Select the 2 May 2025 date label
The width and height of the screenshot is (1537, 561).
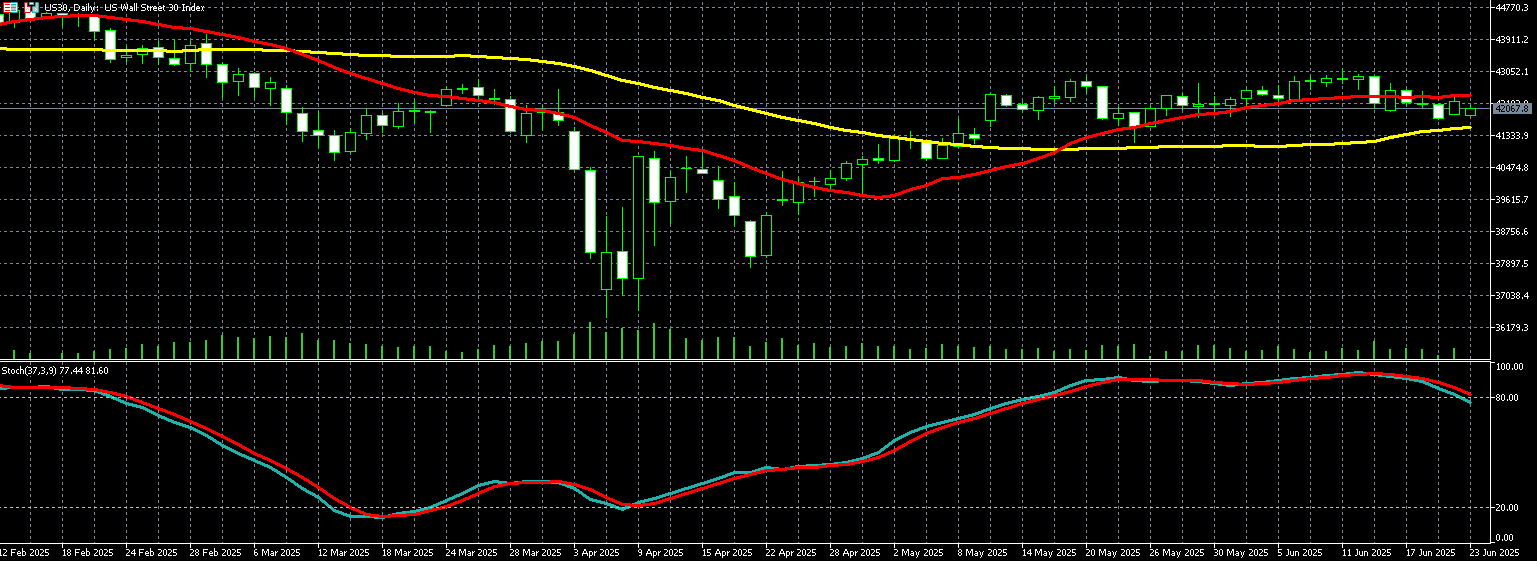click(918, 552)
